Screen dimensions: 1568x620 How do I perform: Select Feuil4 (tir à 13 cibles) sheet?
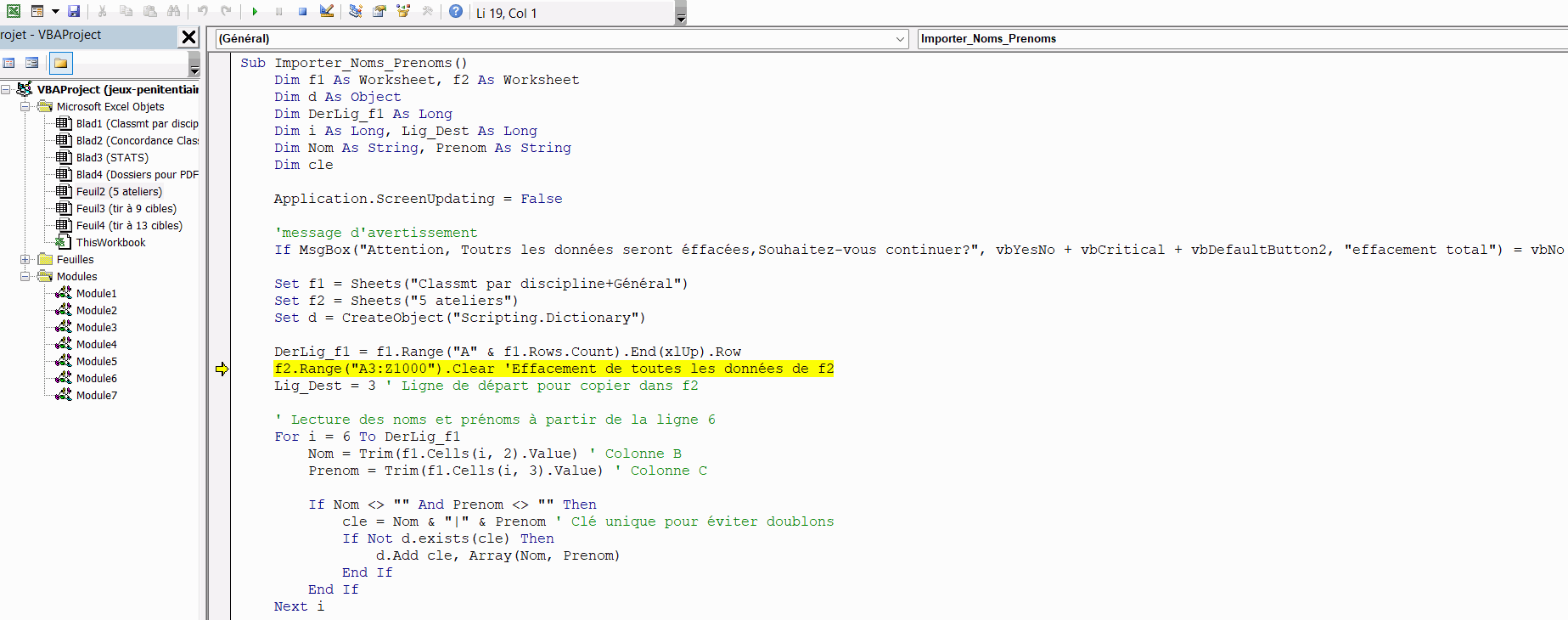click(x=129, y=225)
